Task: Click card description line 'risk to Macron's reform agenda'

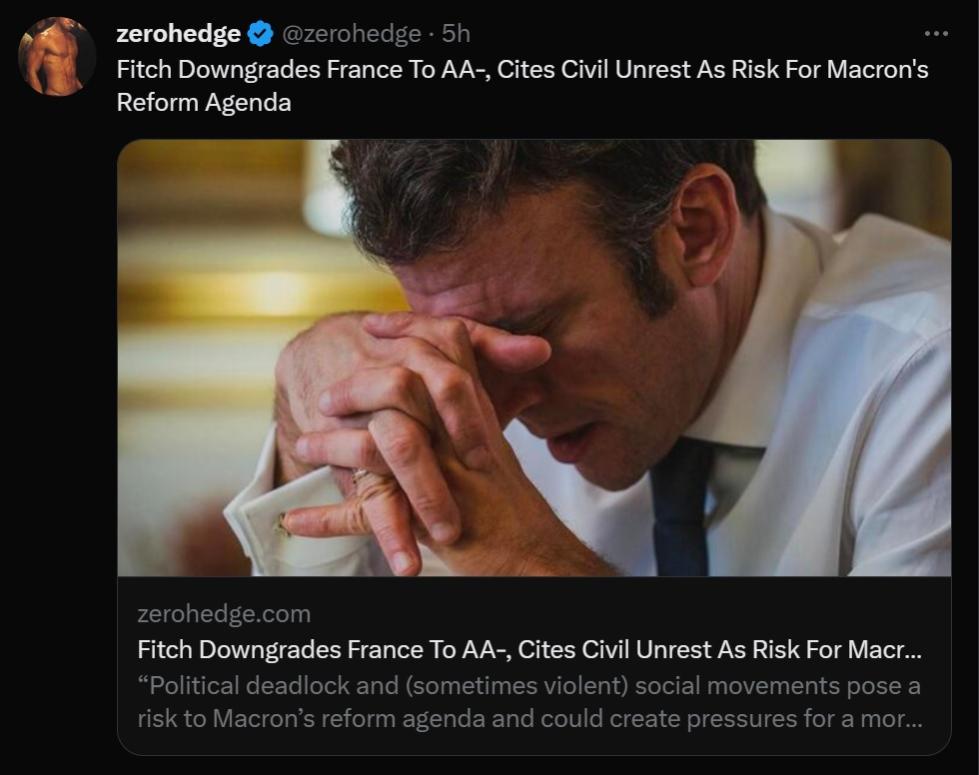Action: [x=529, y=719]
